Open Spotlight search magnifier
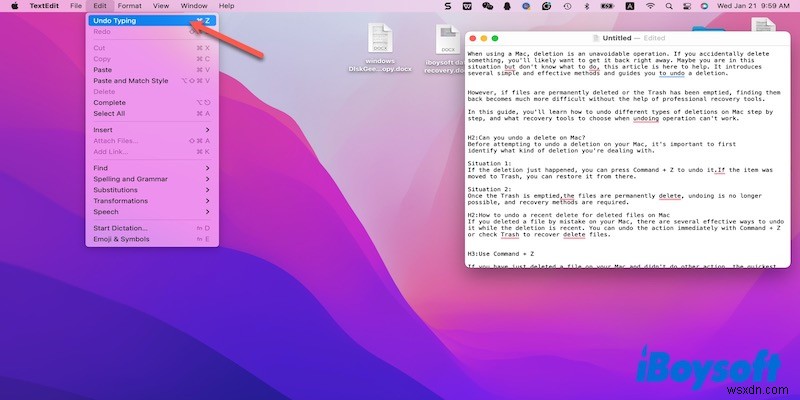This screenshot has height=400, width=800. point(669,6)
